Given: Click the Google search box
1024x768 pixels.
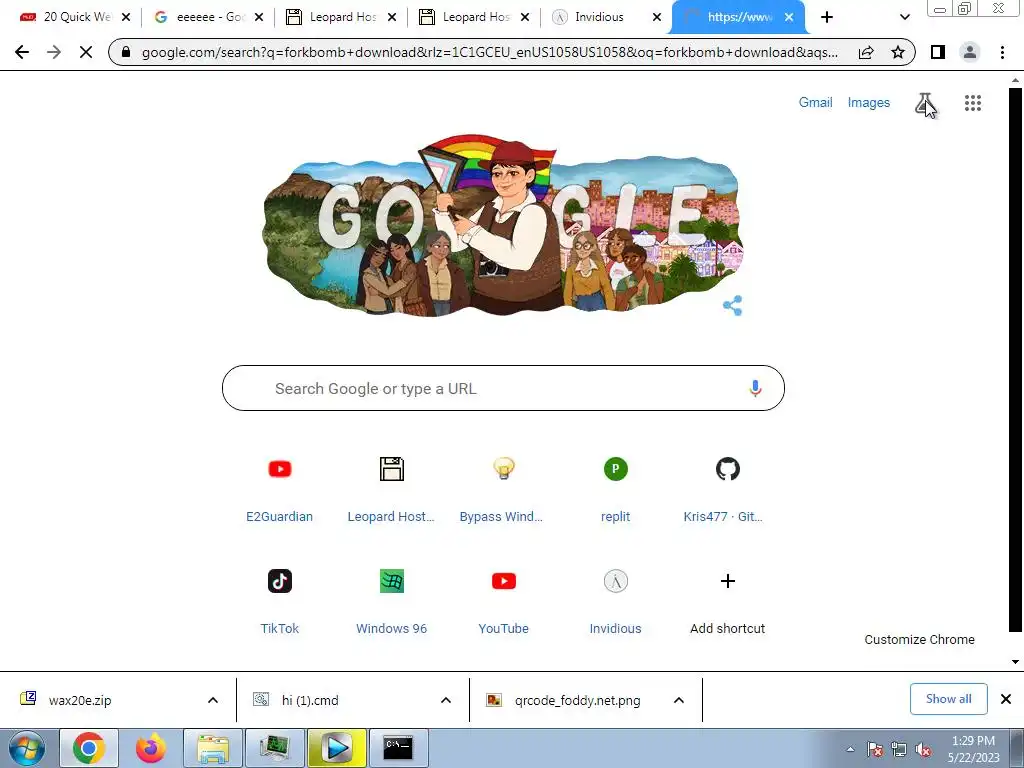Looking at the screenshot, I should tap(503, 389).
